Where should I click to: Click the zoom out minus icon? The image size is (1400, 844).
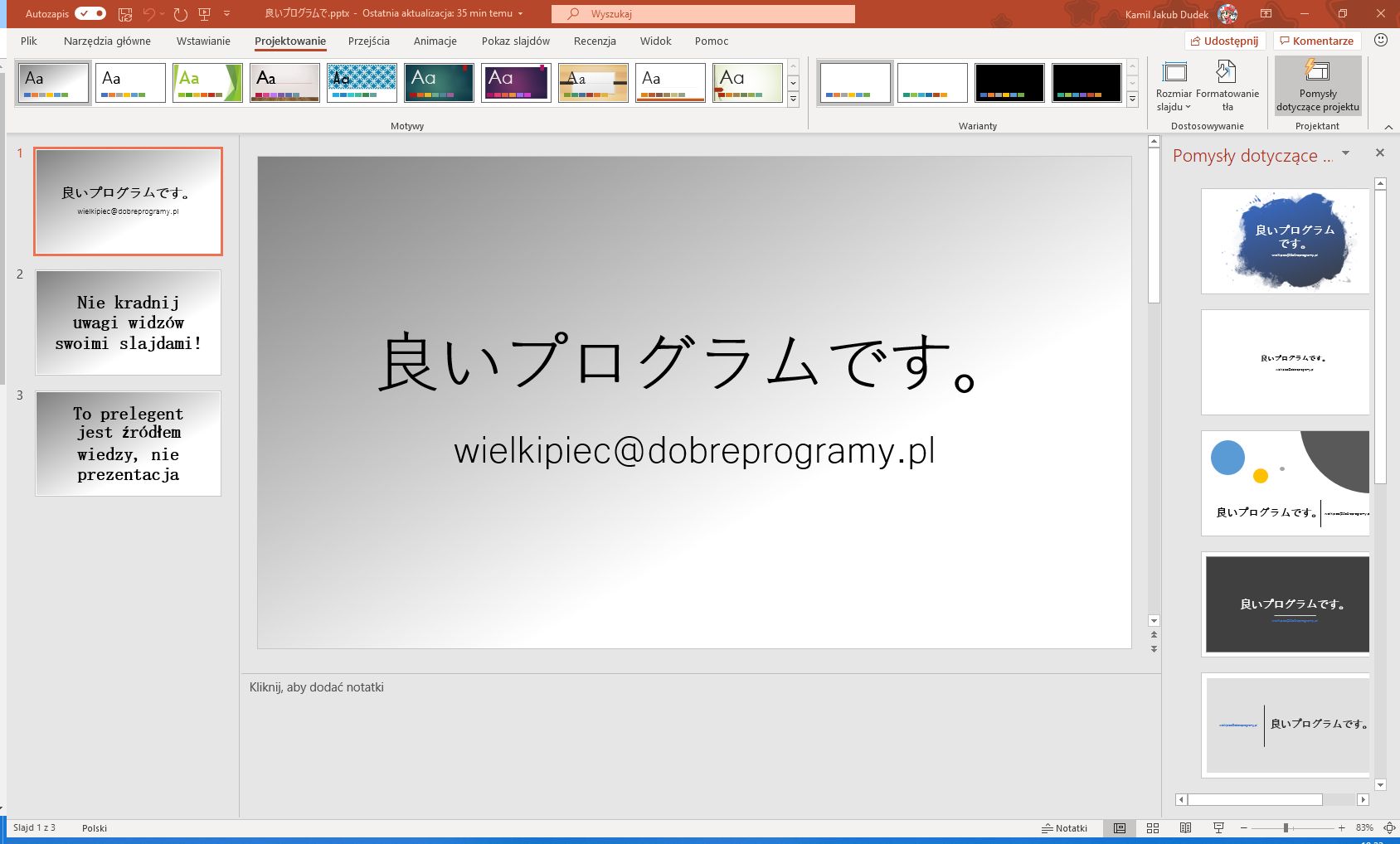click(x=1243, y=827)
